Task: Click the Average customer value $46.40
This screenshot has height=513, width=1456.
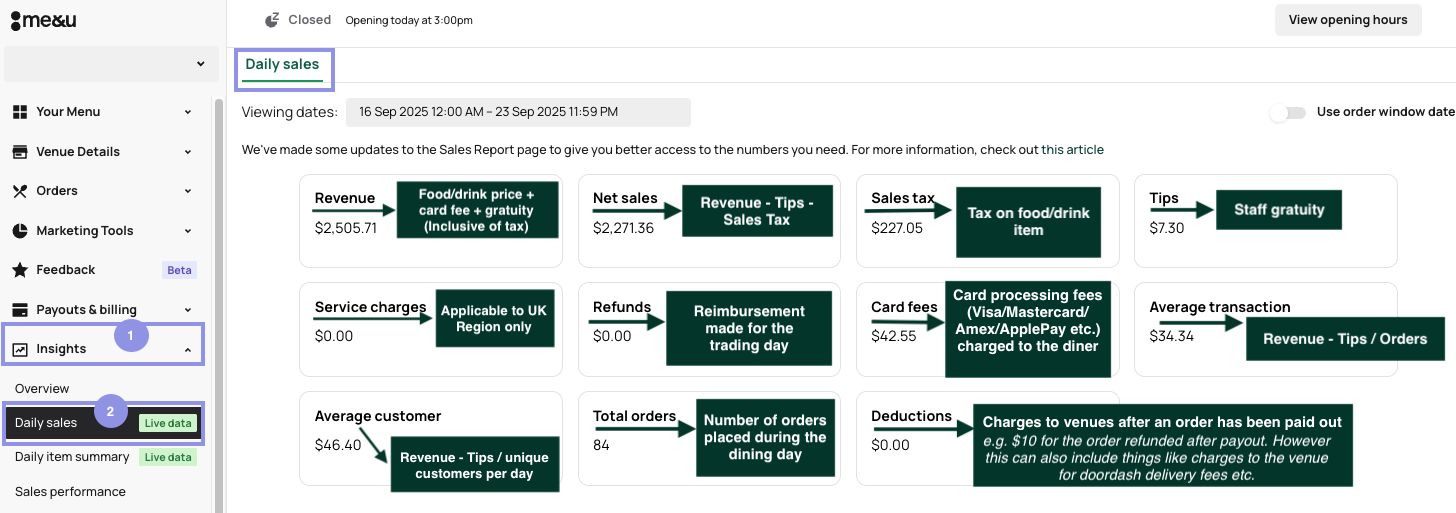Action: pos(338,445)
